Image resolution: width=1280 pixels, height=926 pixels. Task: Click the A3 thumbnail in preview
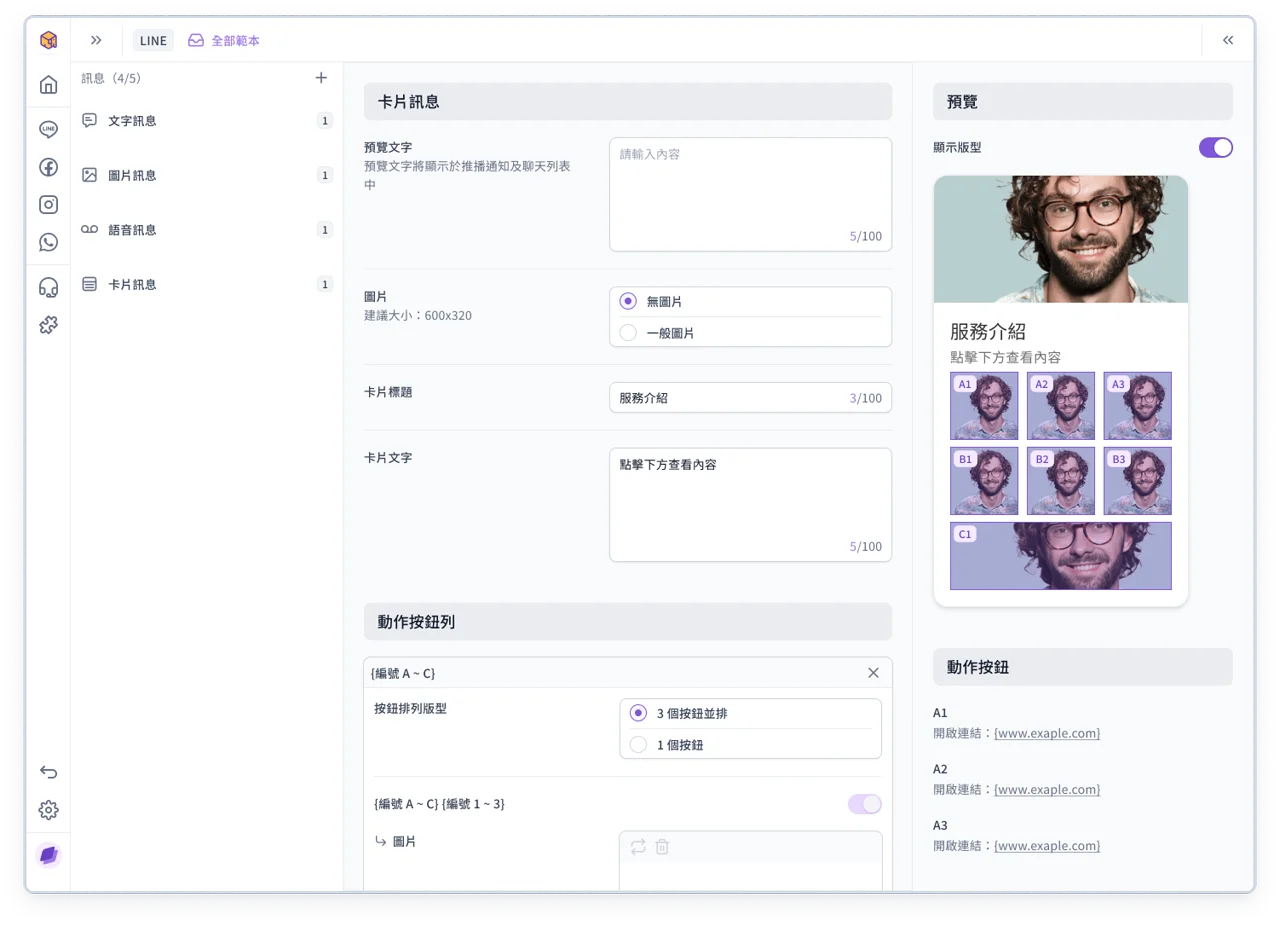1138,406
